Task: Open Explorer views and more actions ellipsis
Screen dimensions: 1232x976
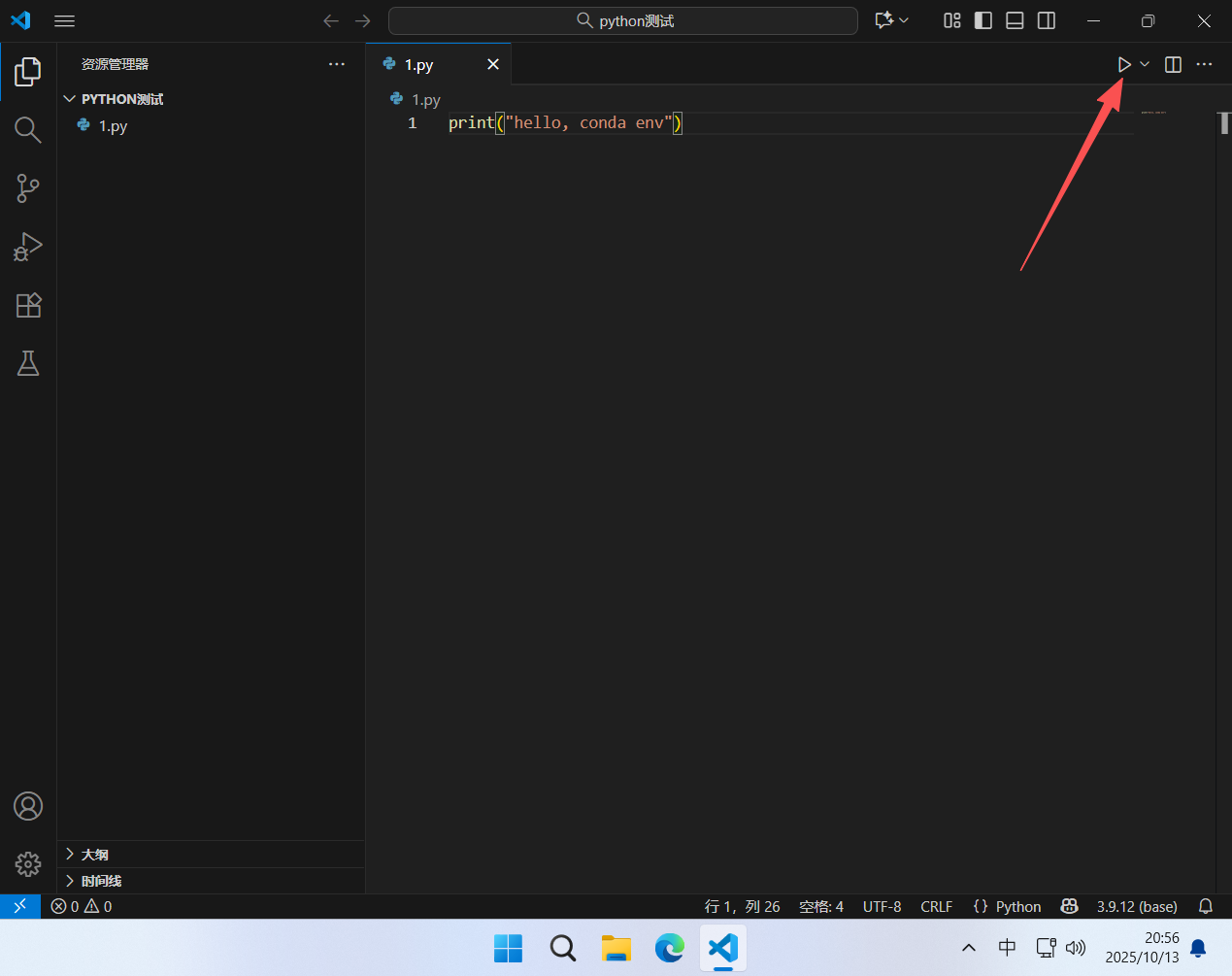Action: click(337, 64)
